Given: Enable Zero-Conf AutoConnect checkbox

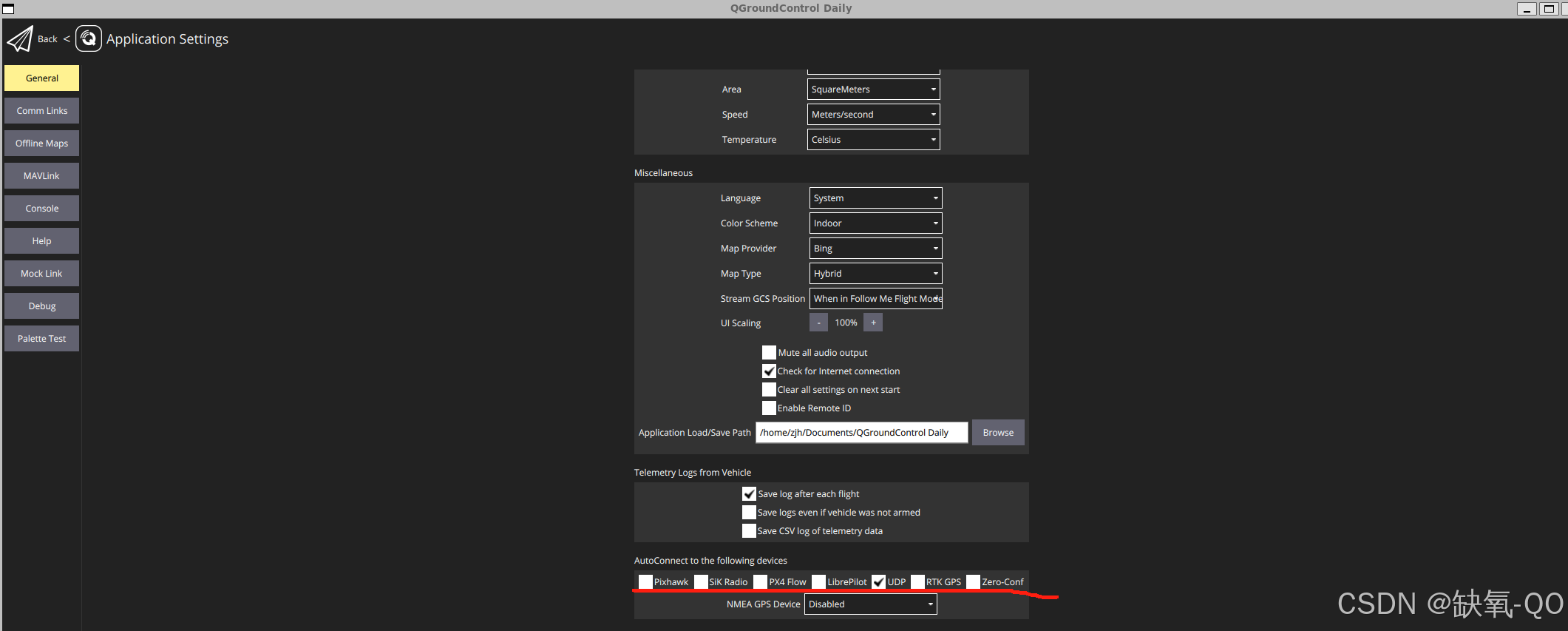Looking at the screenshot, I should point(973,582).
